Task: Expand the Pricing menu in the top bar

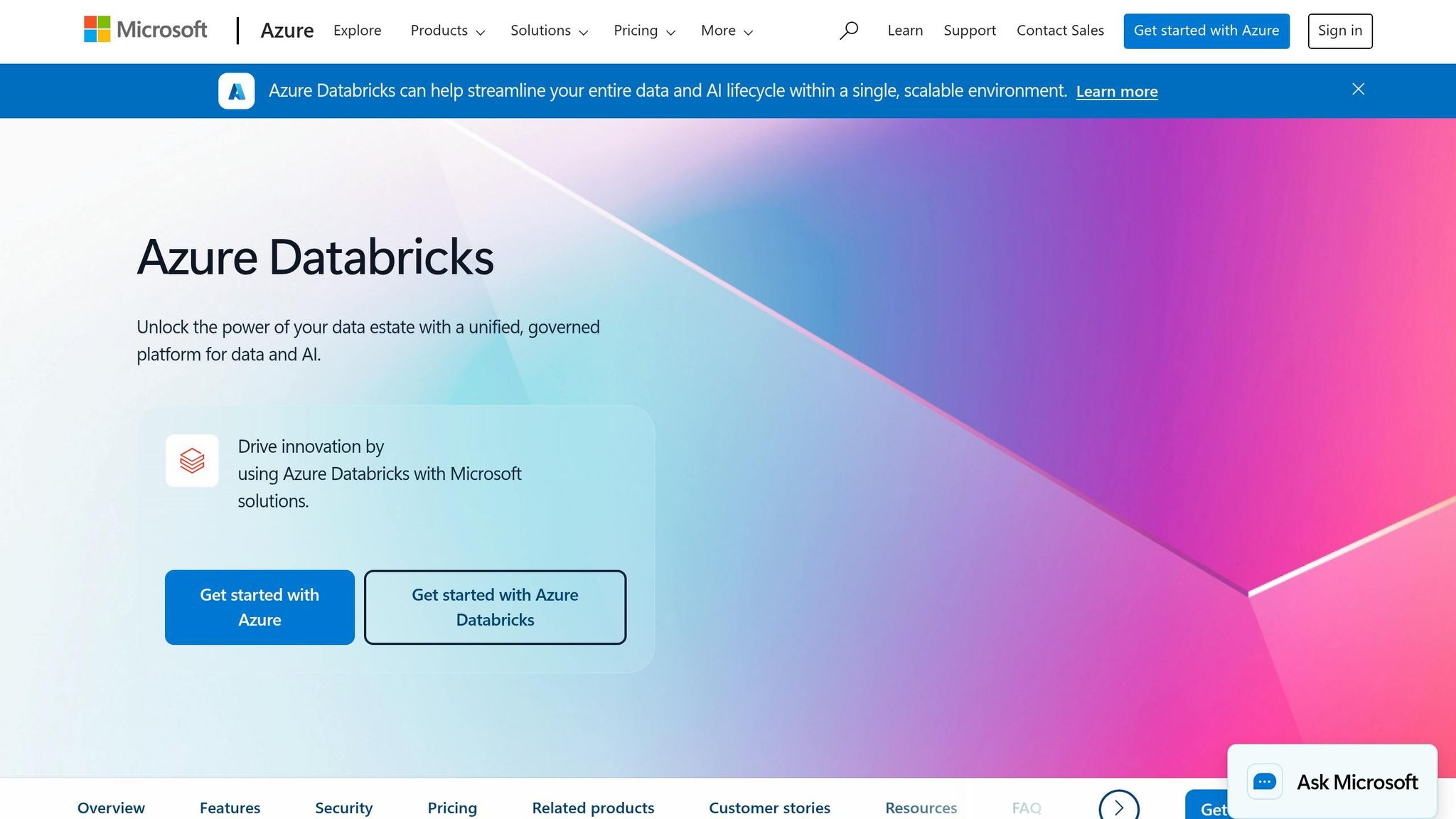Action: [643, 31]
